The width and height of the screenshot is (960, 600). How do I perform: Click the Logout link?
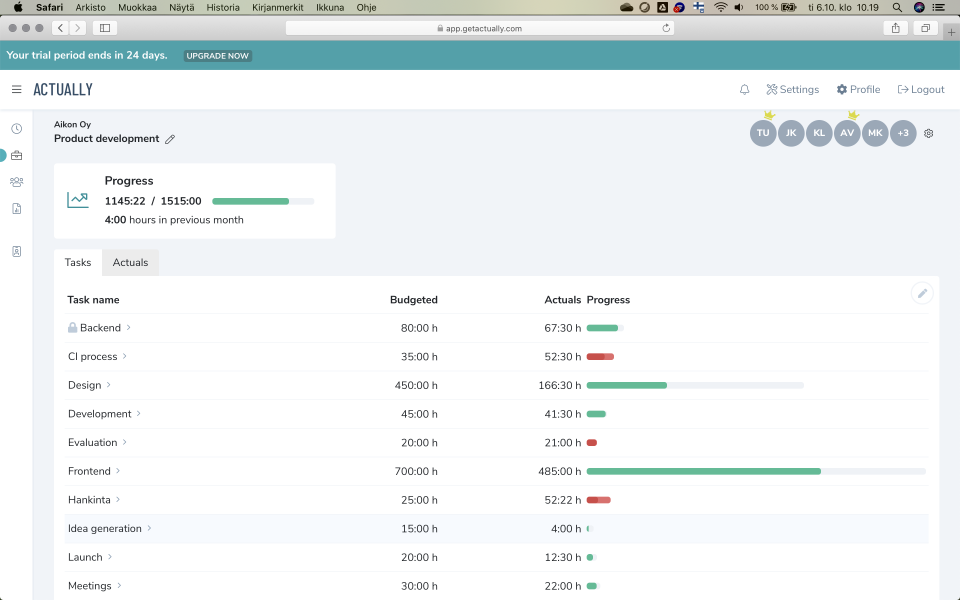pos(920,89)
